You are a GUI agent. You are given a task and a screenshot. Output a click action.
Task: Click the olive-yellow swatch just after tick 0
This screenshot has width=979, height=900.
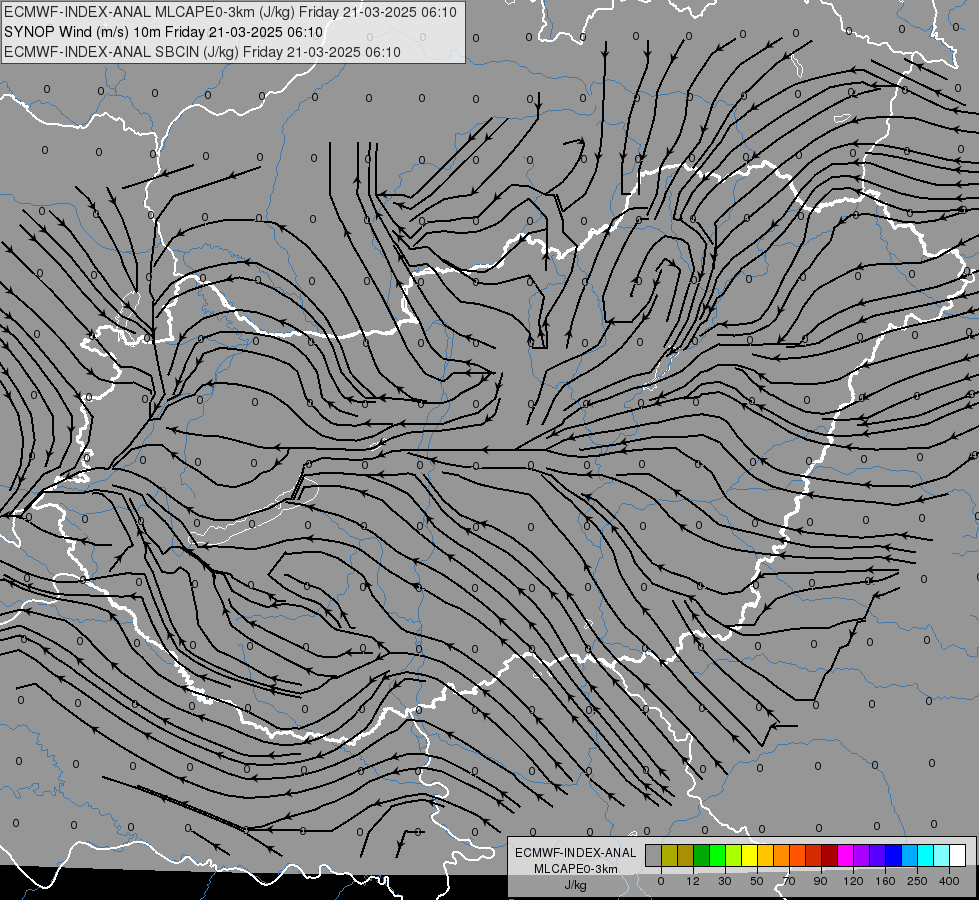(x=669, y=856)
